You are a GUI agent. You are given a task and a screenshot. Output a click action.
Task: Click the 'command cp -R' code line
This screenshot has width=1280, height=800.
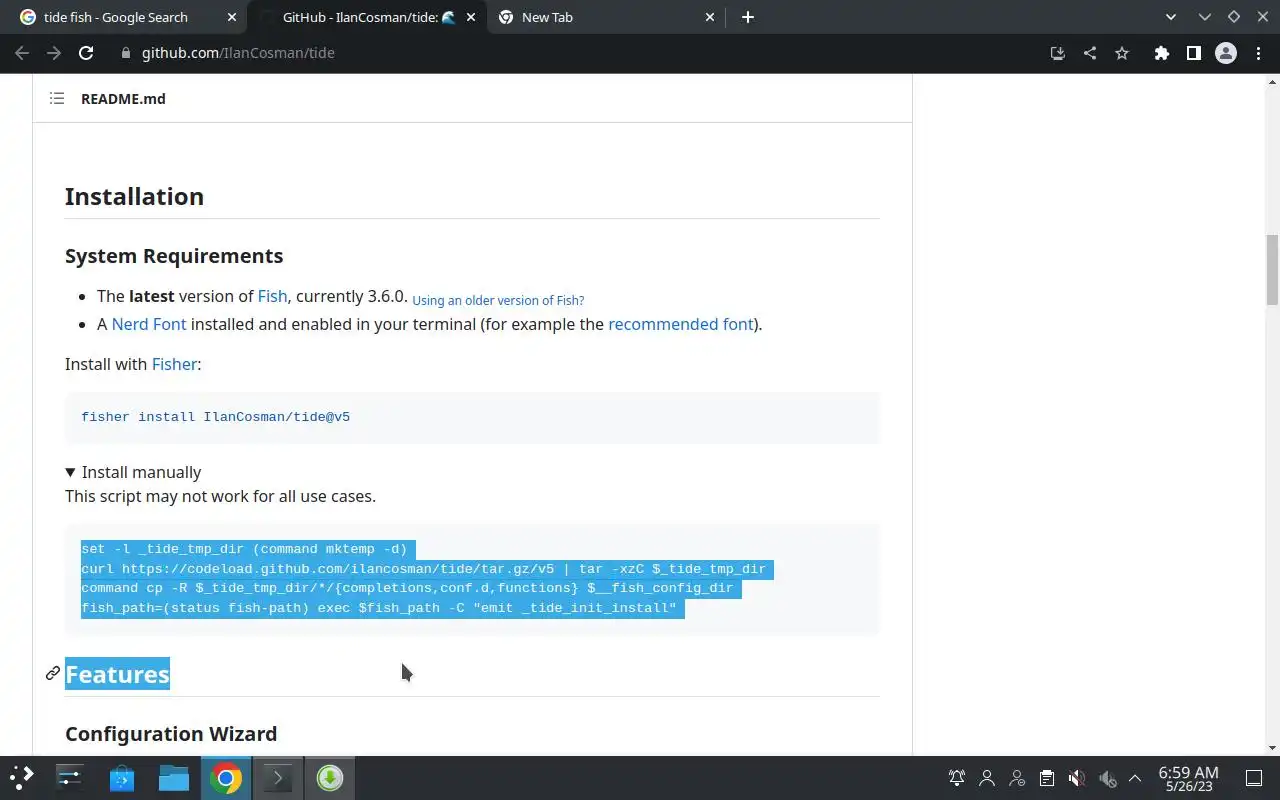coord(407,588)
